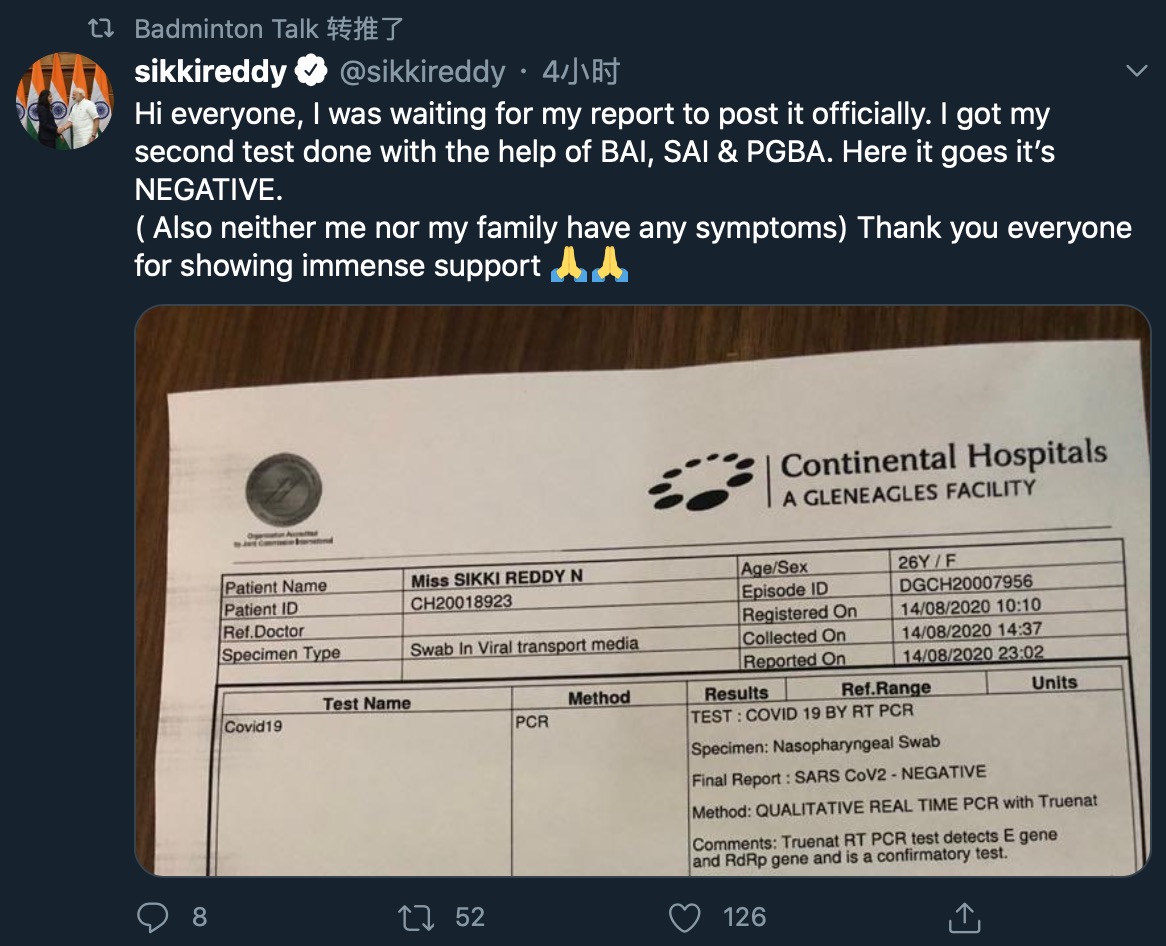The height and width of the screenshot is (946, 1166).
Task: Click the tweet text starting 'Hi everyone'
Action: (592, 115)
